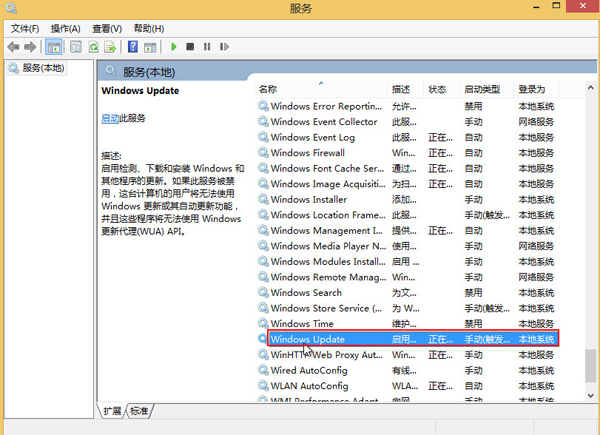Select Windows Media Player Network row
600x435 pixels.
pos(408,246)
